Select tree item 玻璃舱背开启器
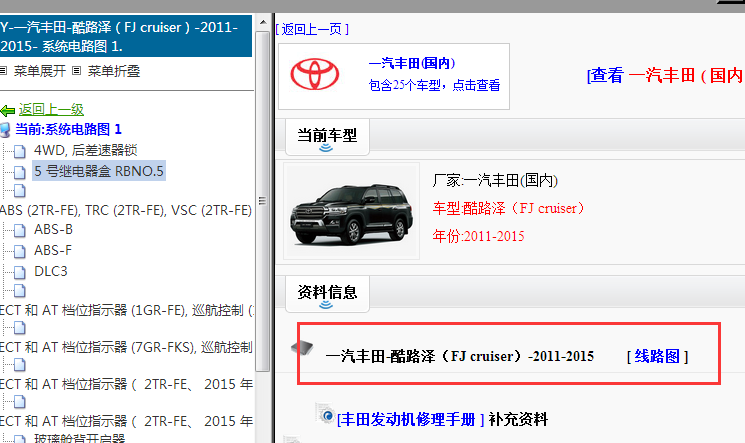The image size is (745, 443). click(79, 438)
